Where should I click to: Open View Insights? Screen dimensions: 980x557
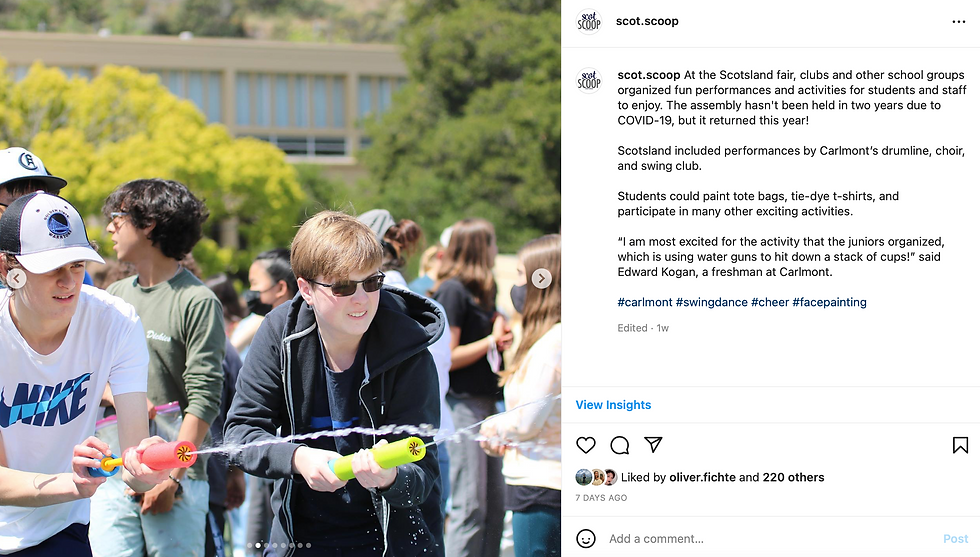613,405
